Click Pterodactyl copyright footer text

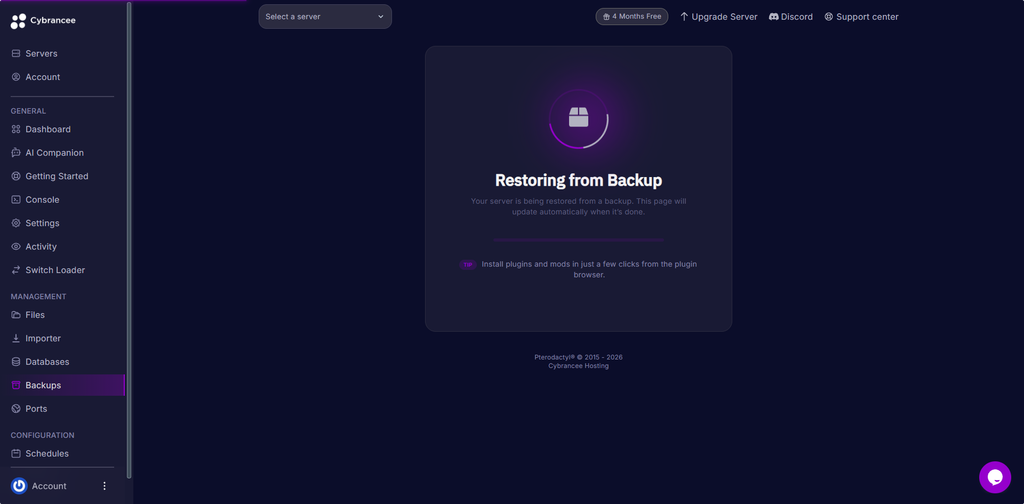[x=579, y=357]
